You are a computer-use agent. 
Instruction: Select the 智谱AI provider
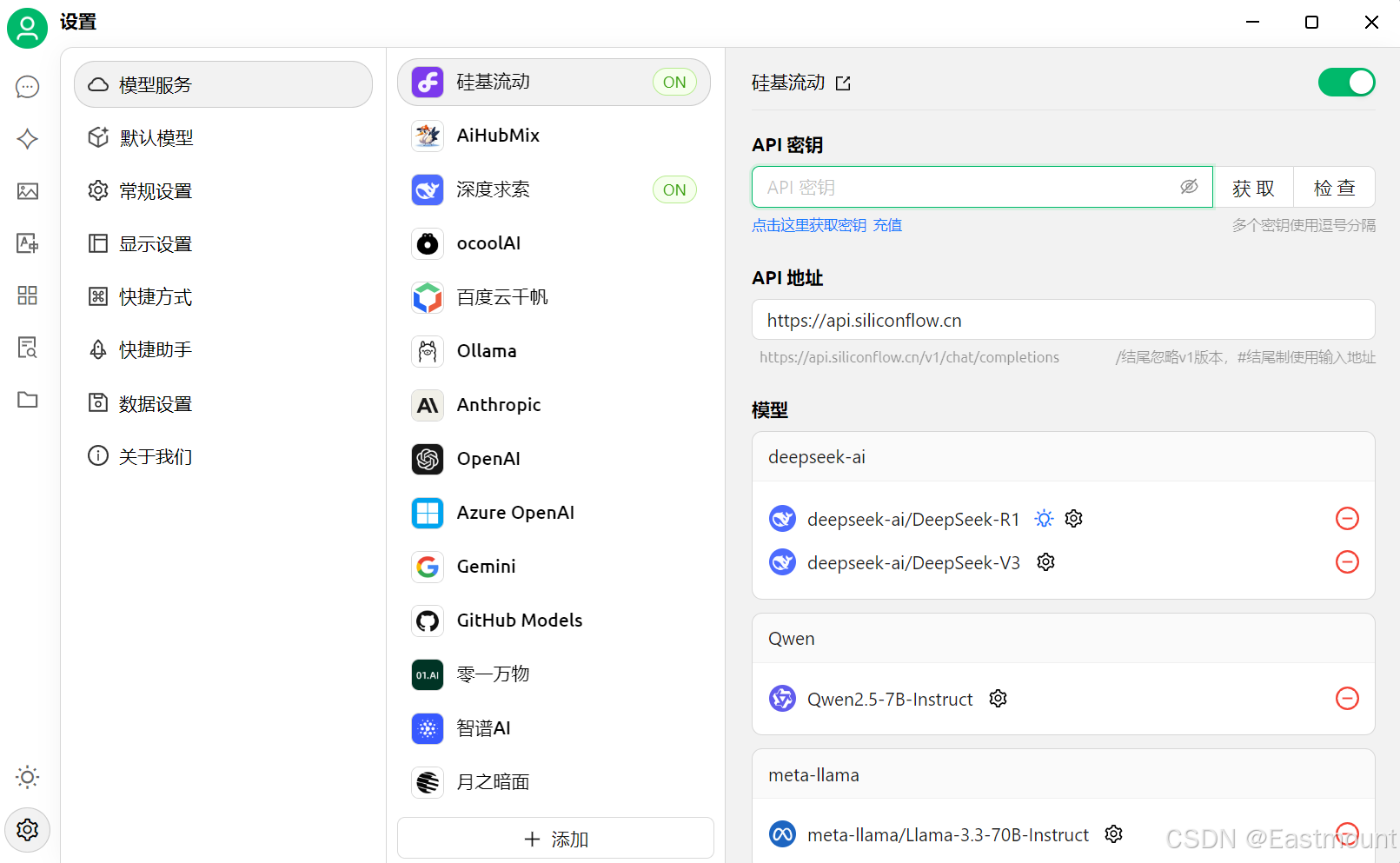point(554,728)
